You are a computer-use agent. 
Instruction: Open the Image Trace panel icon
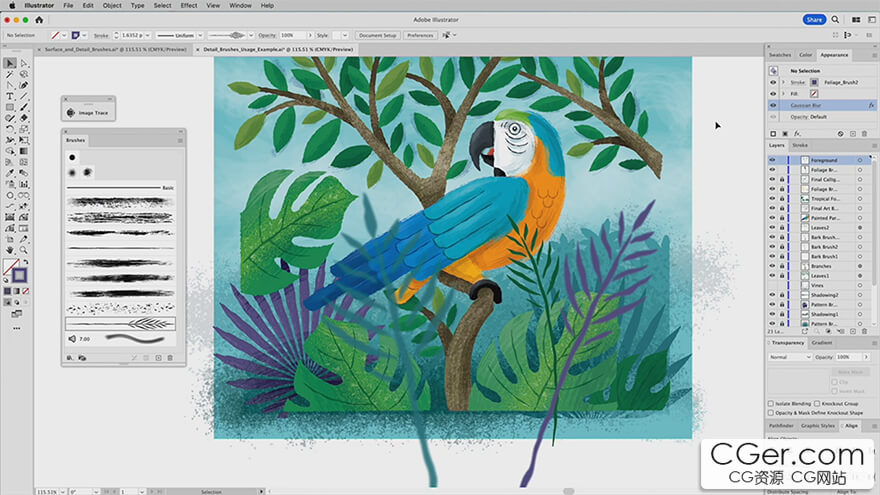point(71,113)
